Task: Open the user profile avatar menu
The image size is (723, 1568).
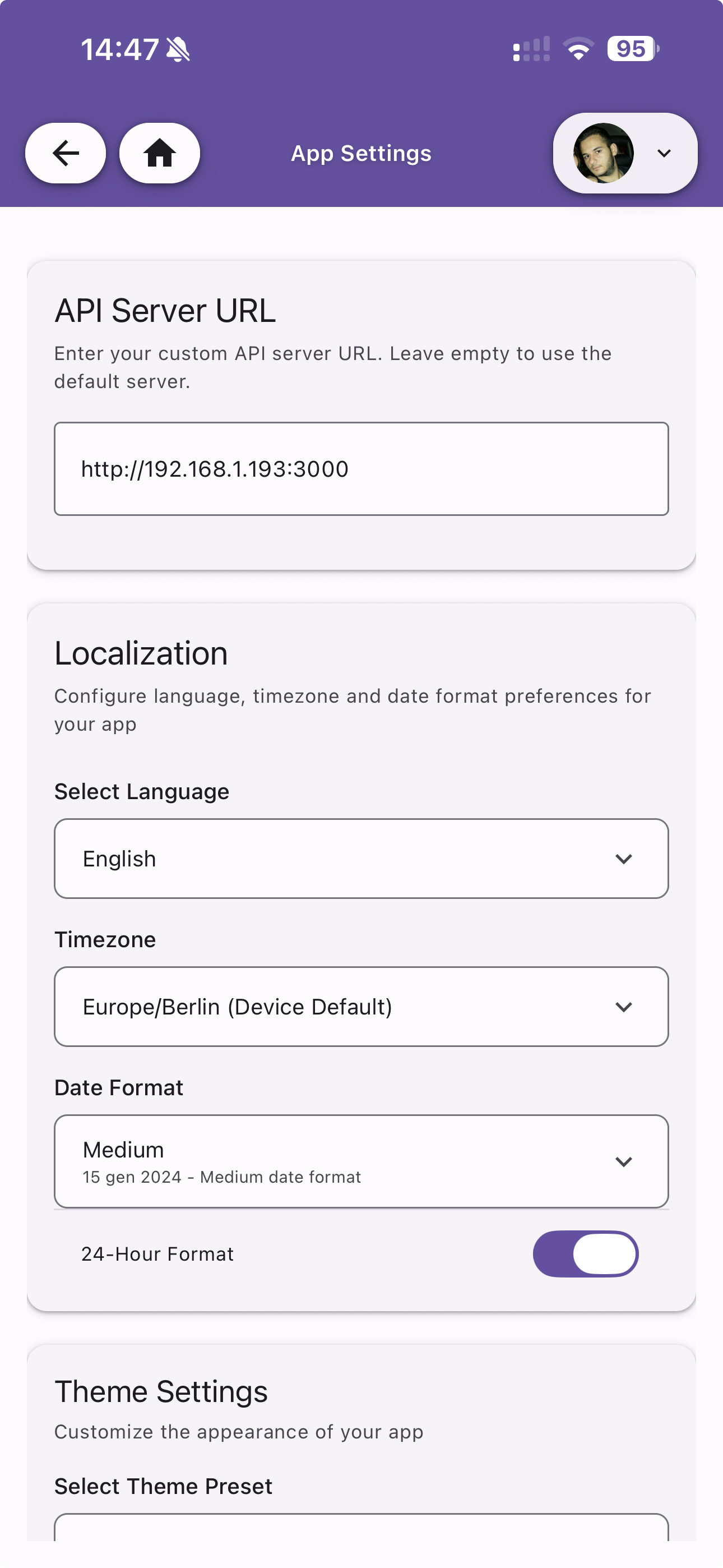Action: click(x=603, y=153)
